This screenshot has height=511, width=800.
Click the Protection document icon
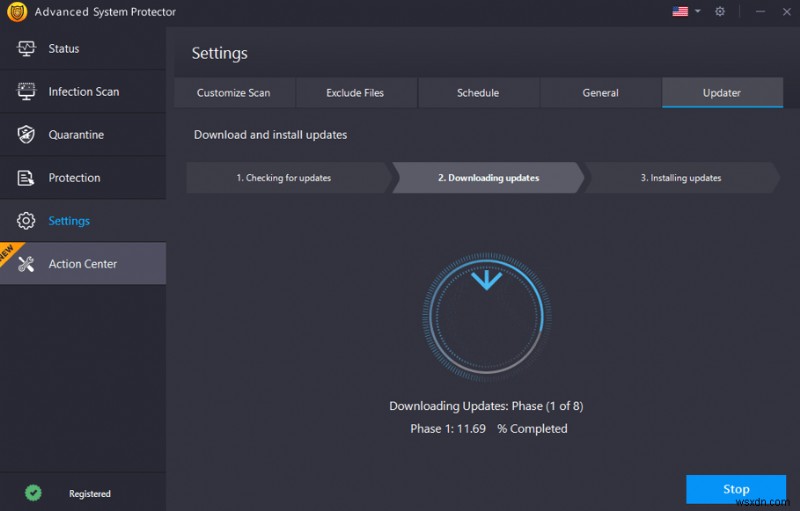[26, 178]
